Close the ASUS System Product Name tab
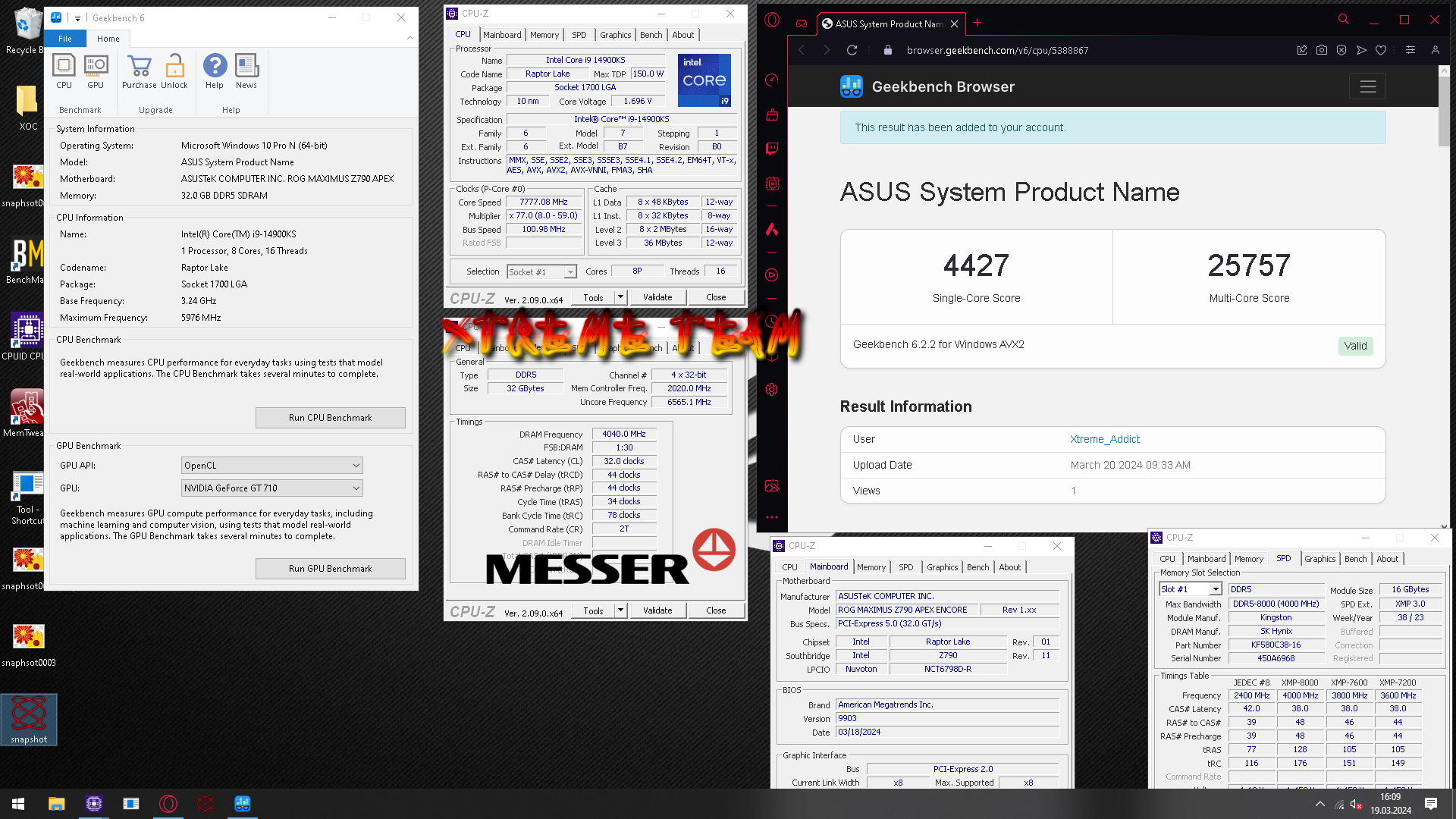The image size is (1456, 819). click(x=954, y=24)
